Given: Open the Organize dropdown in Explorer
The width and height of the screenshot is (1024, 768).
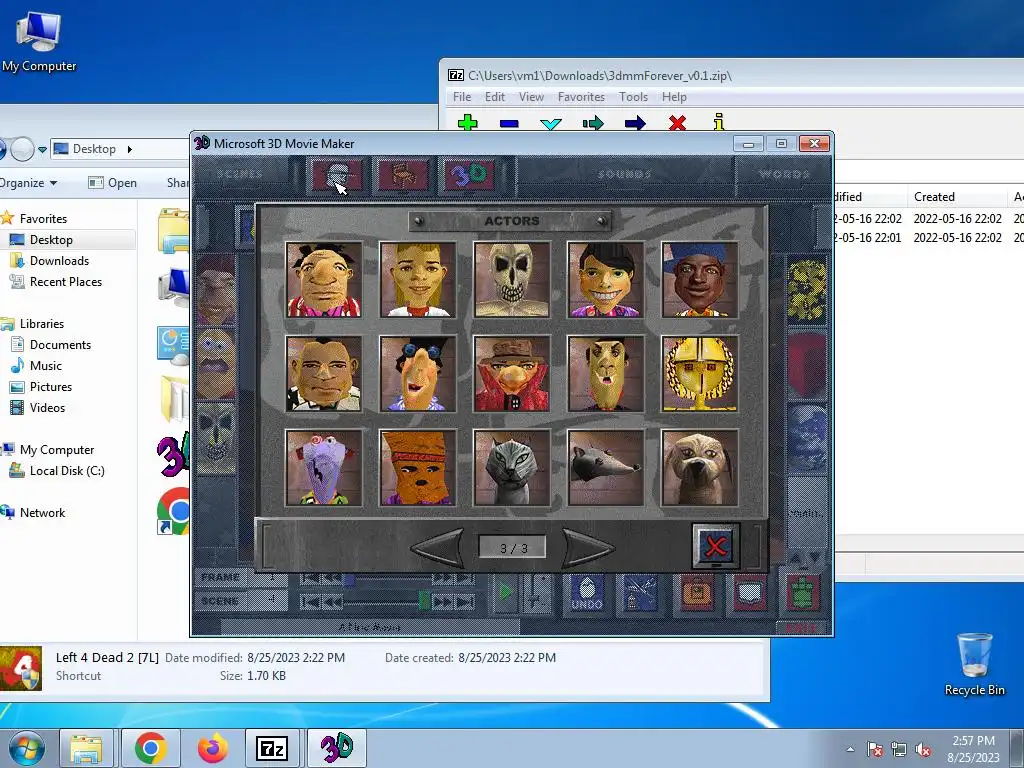Looking at the screenshot, I should tap(29, 183).
